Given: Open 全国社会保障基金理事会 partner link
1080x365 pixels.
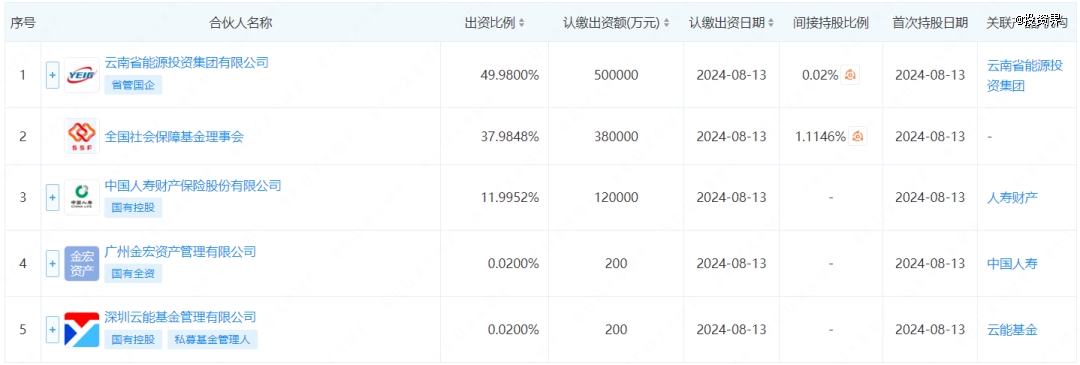Looking at the screenshot, I should (174, 136).
